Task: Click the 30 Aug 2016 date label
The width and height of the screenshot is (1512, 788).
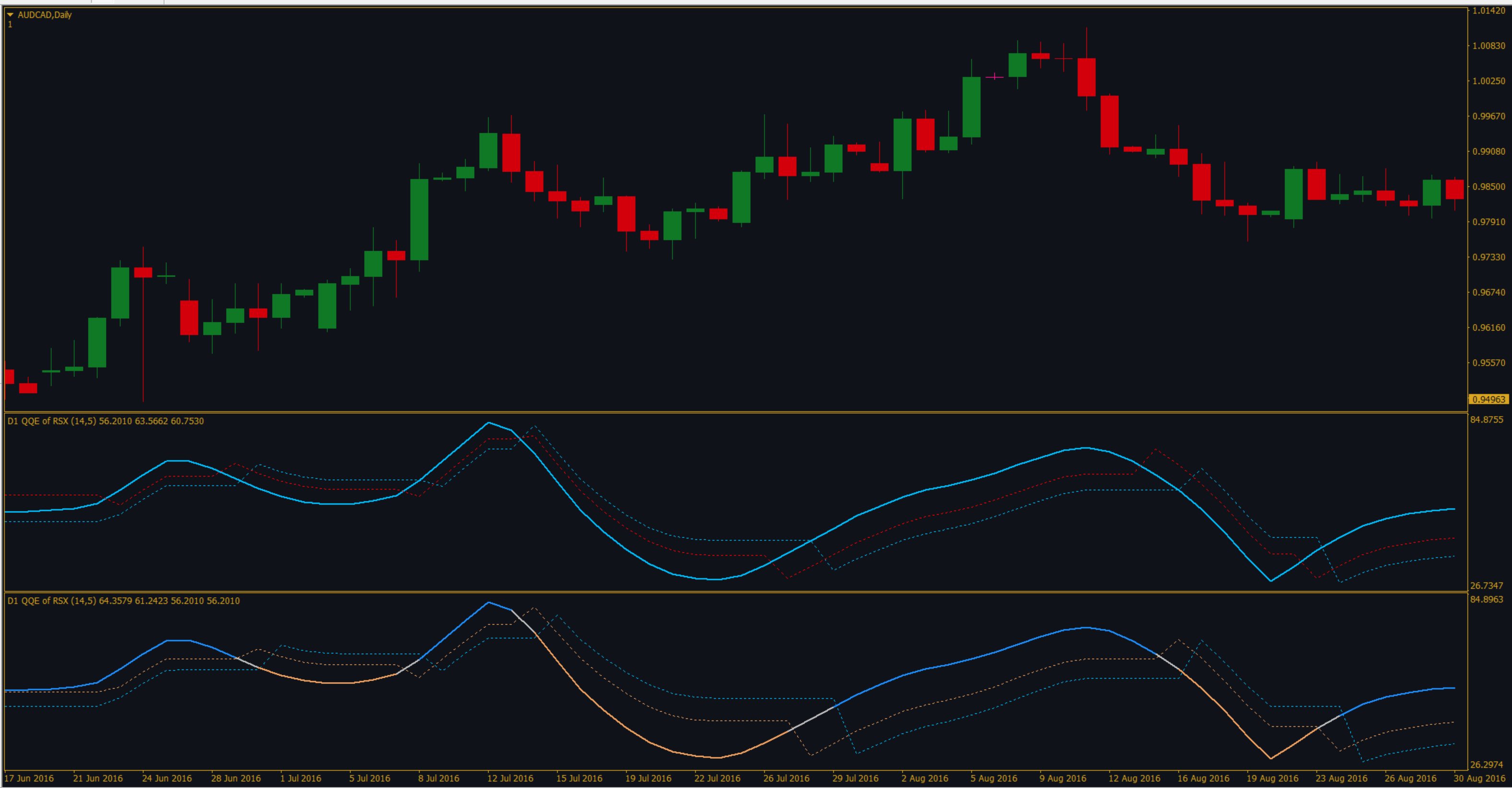Action: tap(1480, 778)
